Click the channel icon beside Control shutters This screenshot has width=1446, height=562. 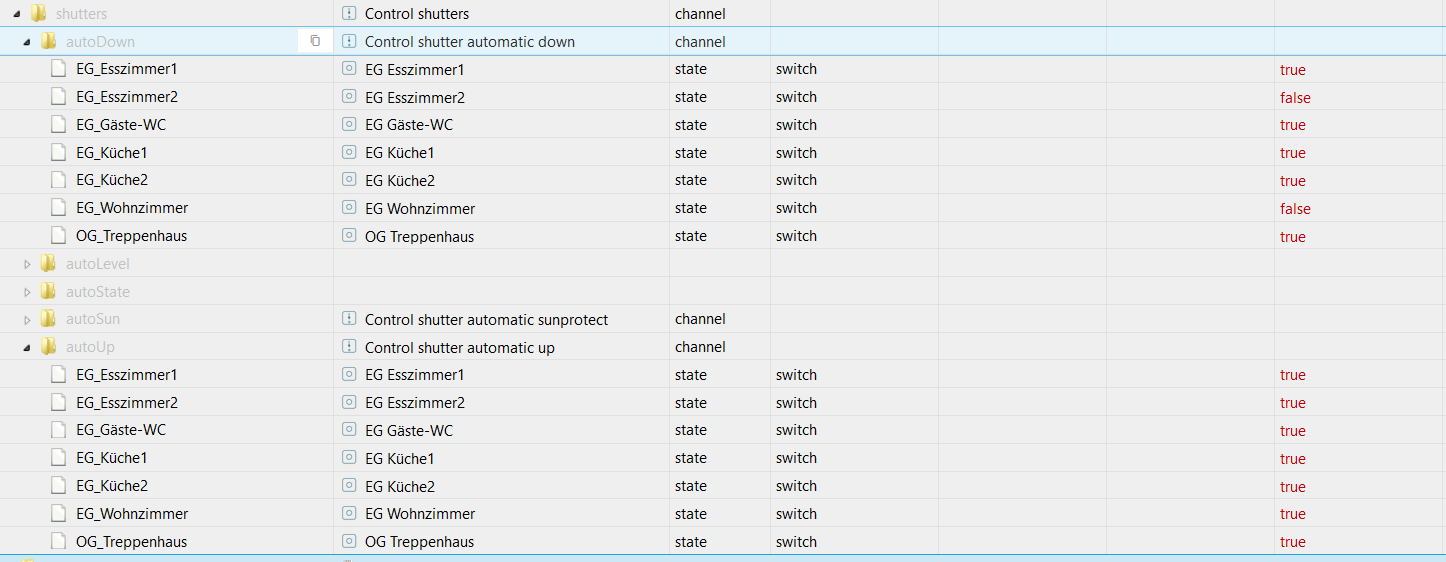349,13
